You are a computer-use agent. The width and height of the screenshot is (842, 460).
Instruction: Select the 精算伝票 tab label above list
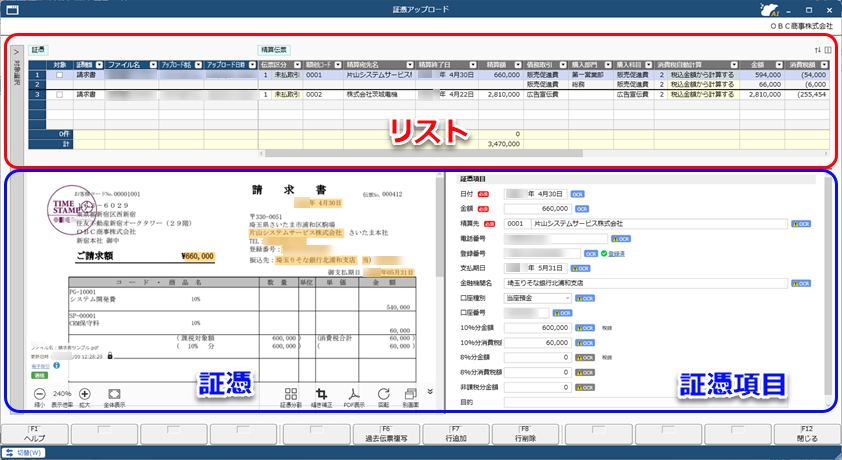[x=273, y=50]
